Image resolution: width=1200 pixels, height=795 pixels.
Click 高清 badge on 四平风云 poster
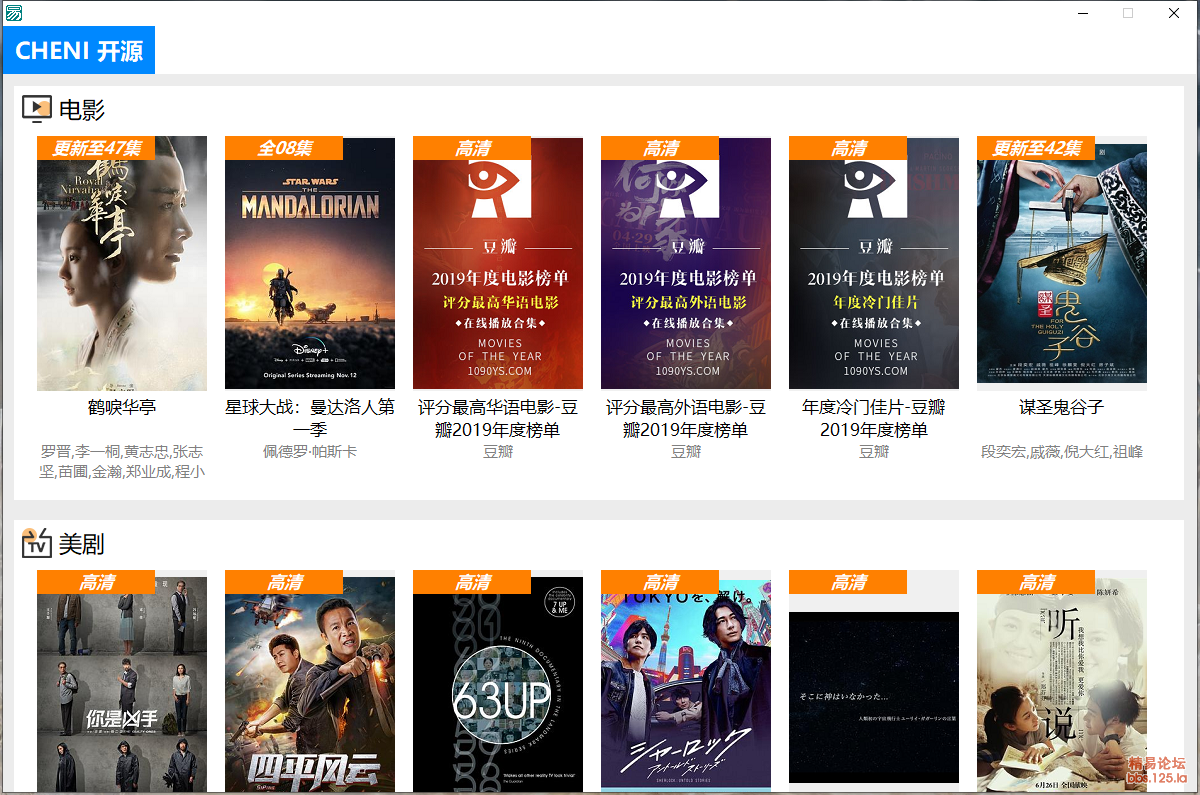coord(284,582)
